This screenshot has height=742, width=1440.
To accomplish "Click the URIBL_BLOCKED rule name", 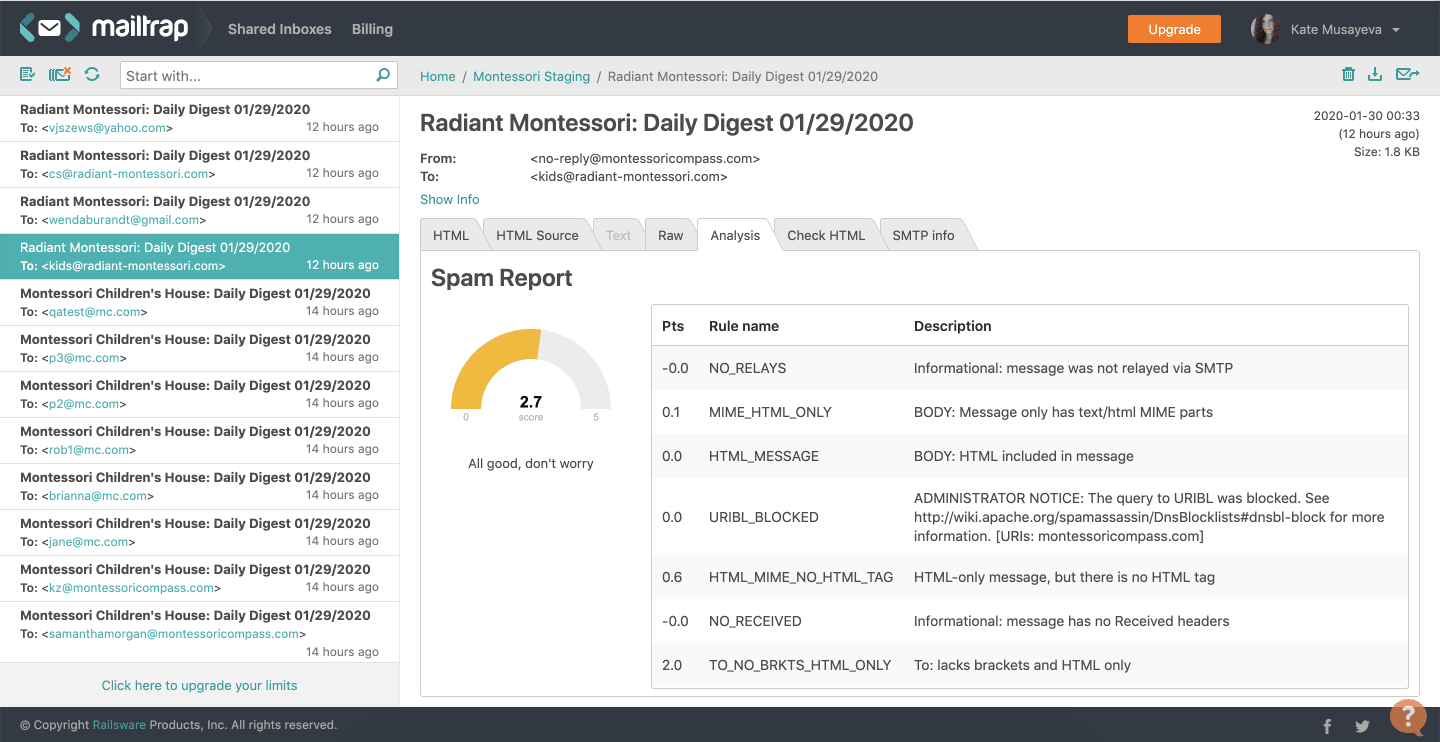I will 764,517.
